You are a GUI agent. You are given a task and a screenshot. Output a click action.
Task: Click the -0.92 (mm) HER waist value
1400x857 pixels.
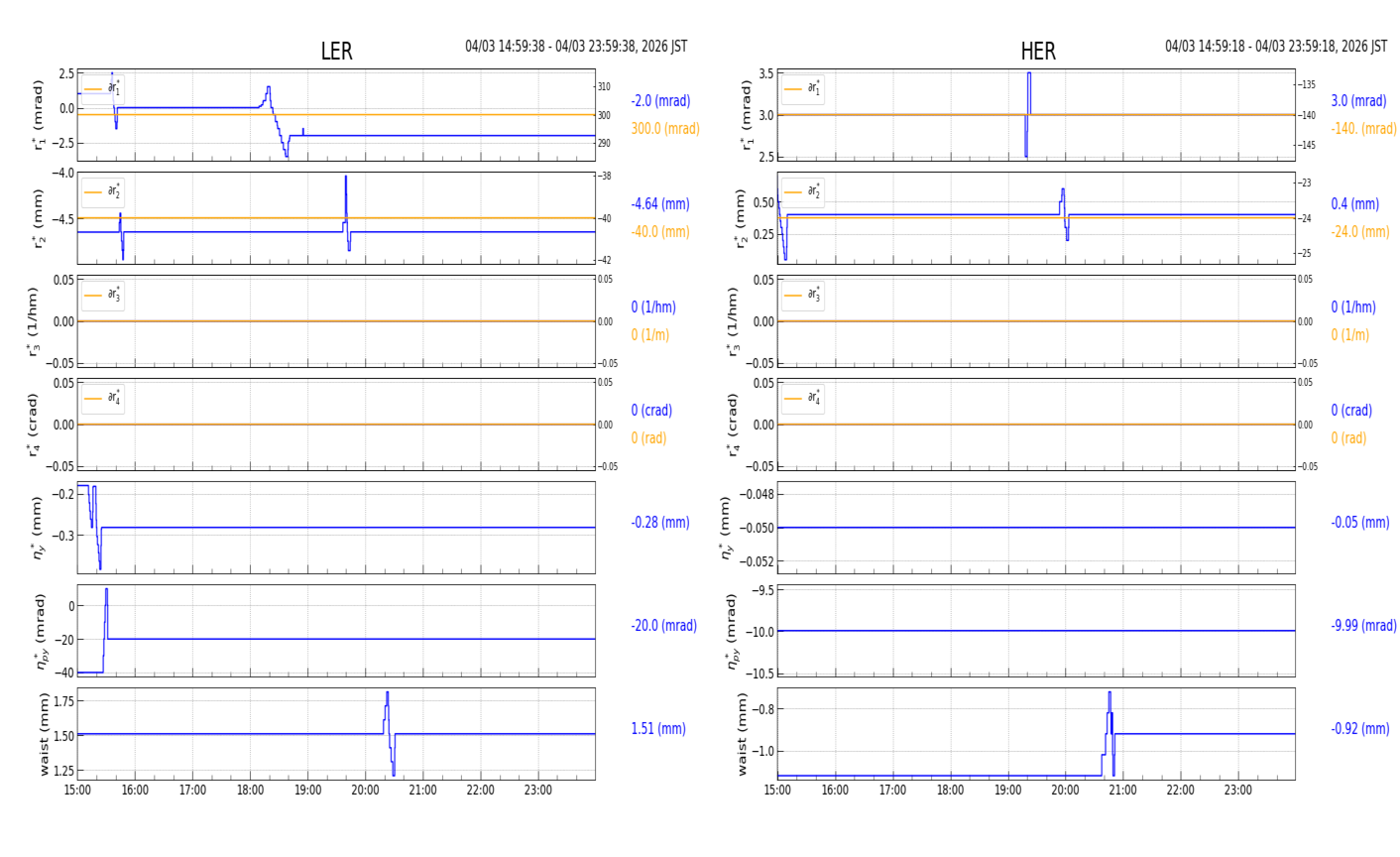[x=1359, y=729]
